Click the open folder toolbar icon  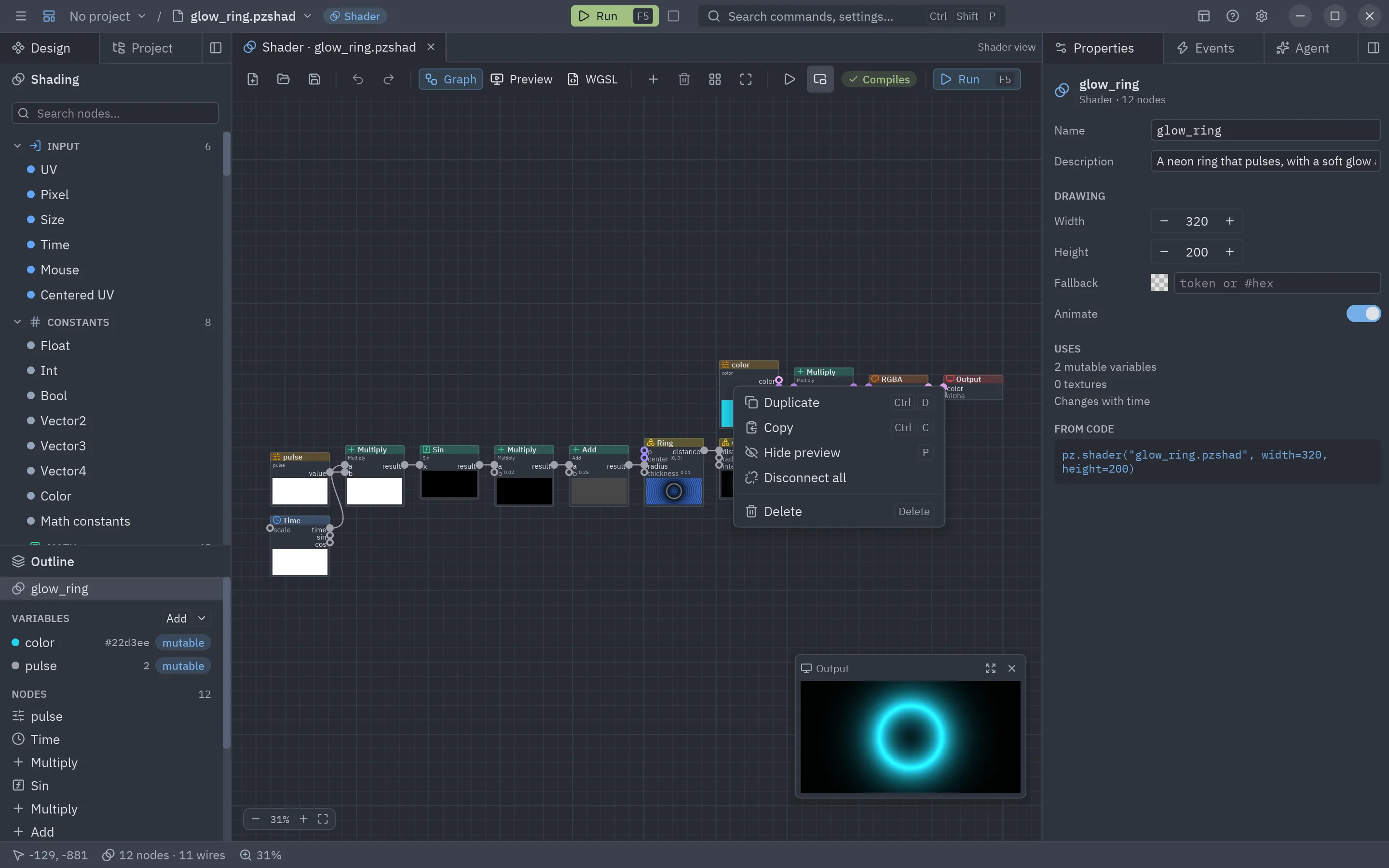click(284, 79)
